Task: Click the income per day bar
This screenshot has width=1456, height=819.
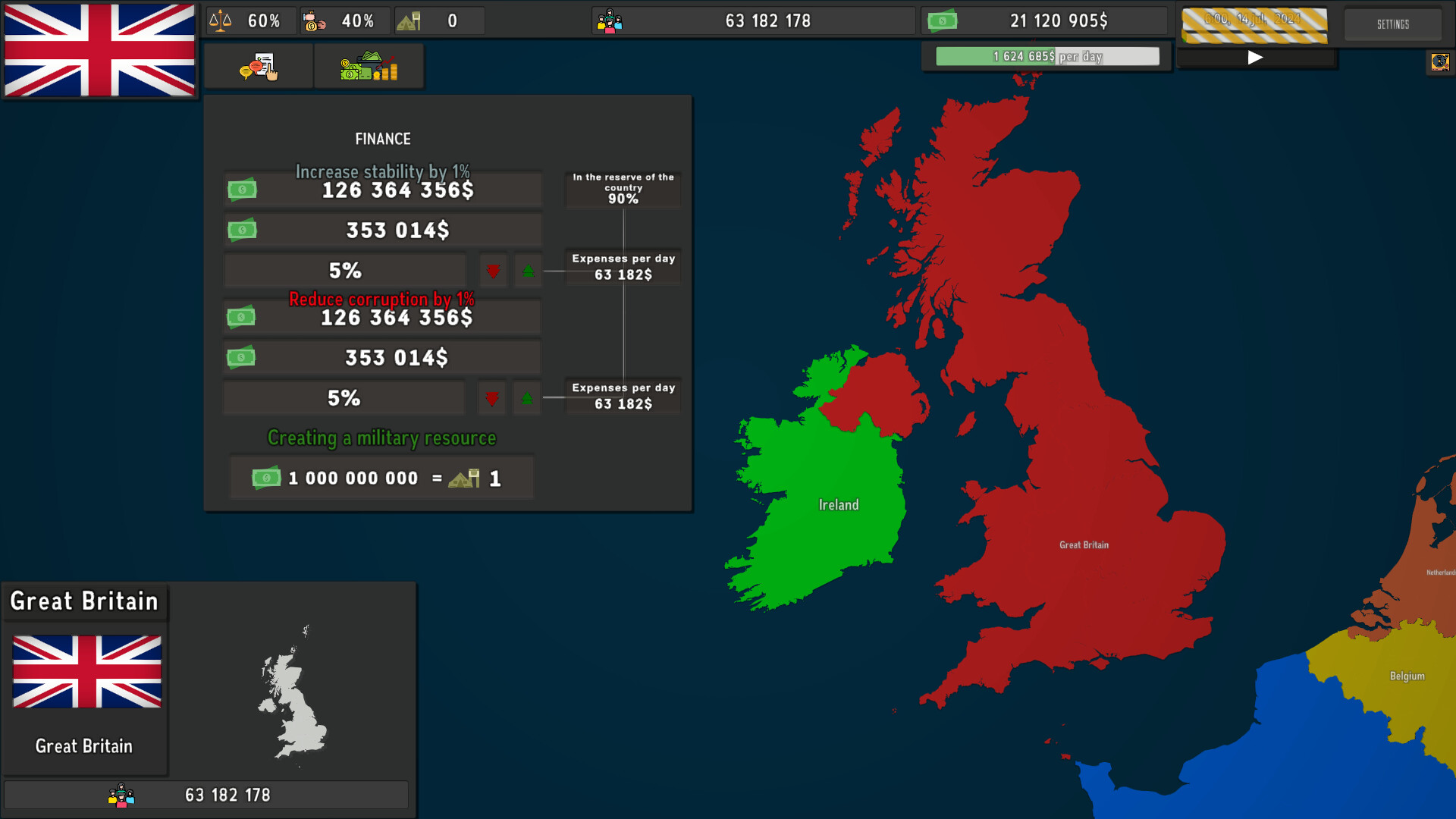Action: point(1046,56)
